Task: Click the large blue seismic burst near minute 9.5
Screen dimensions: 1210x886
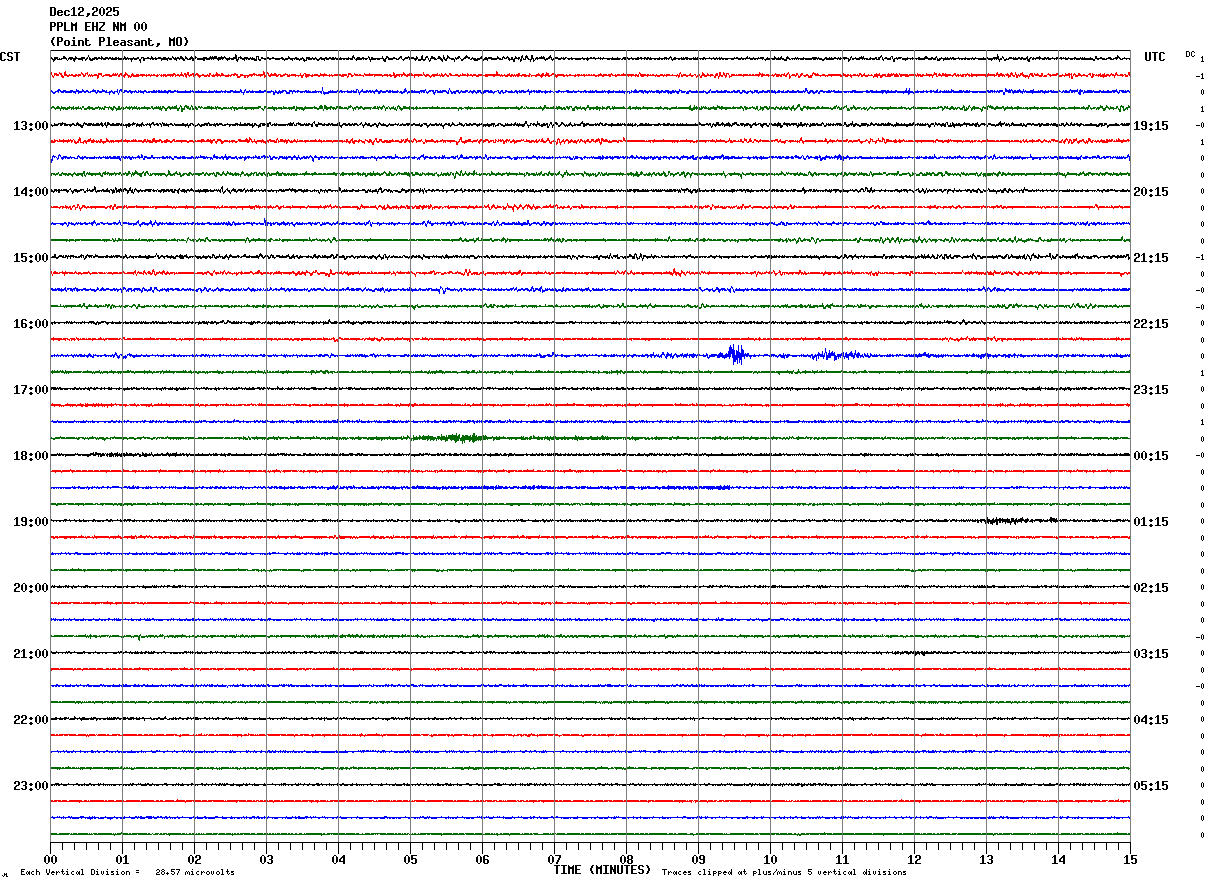Action: pyautogui.click(x=736, y=354)
